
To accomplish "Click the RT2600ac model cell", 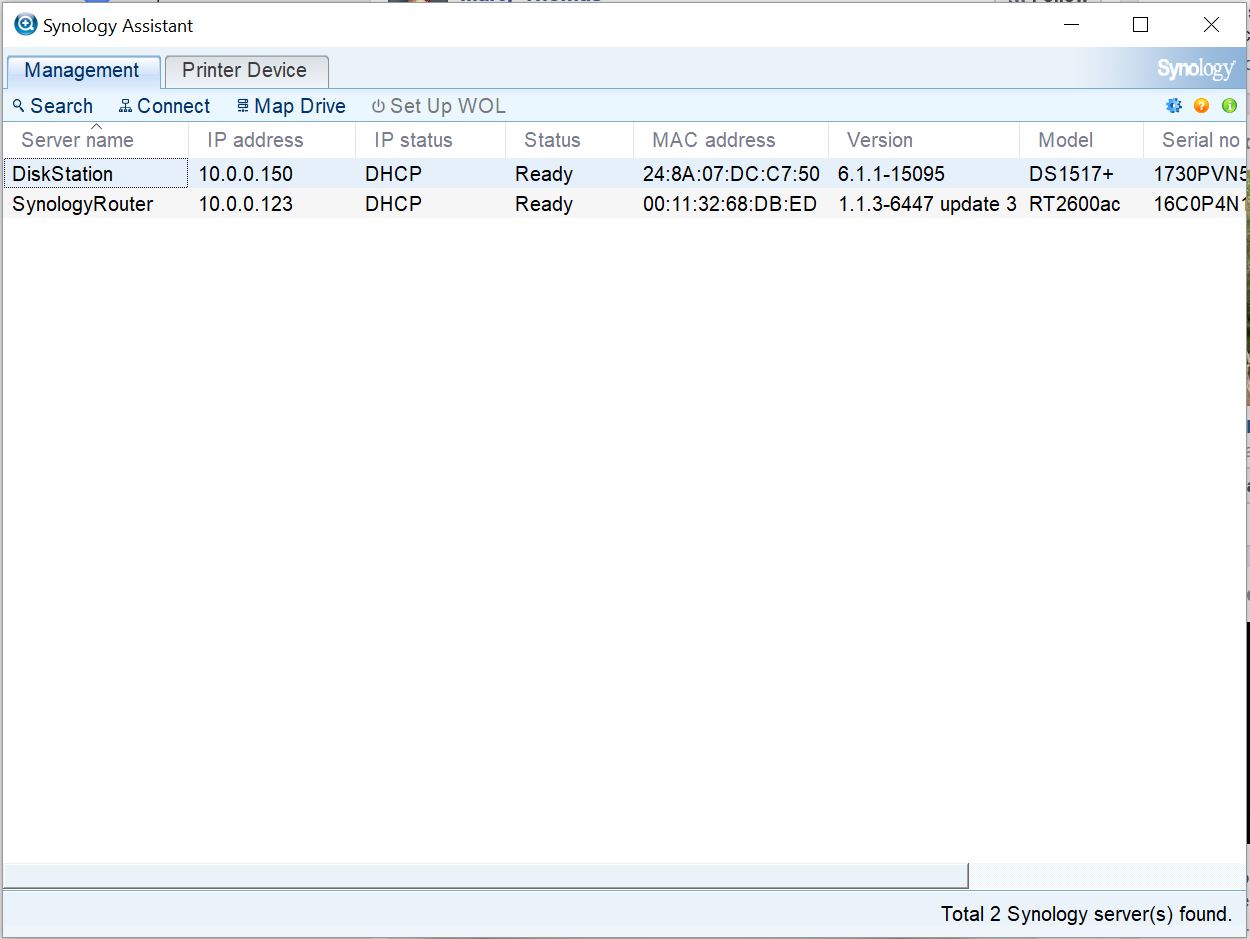I will click(1075, 204).
